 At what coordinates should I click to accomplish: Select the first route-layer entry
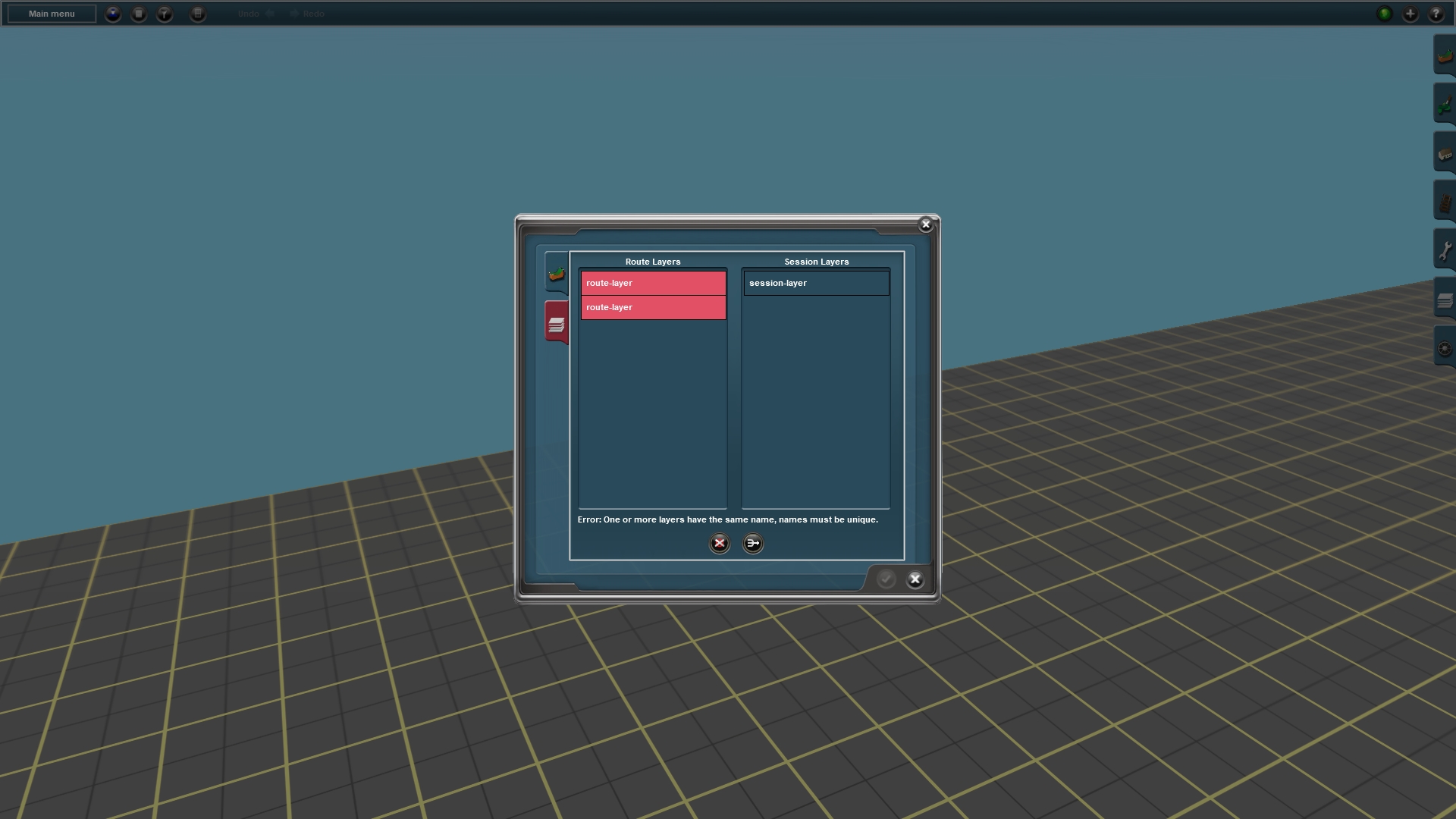(x=653, y=283)
